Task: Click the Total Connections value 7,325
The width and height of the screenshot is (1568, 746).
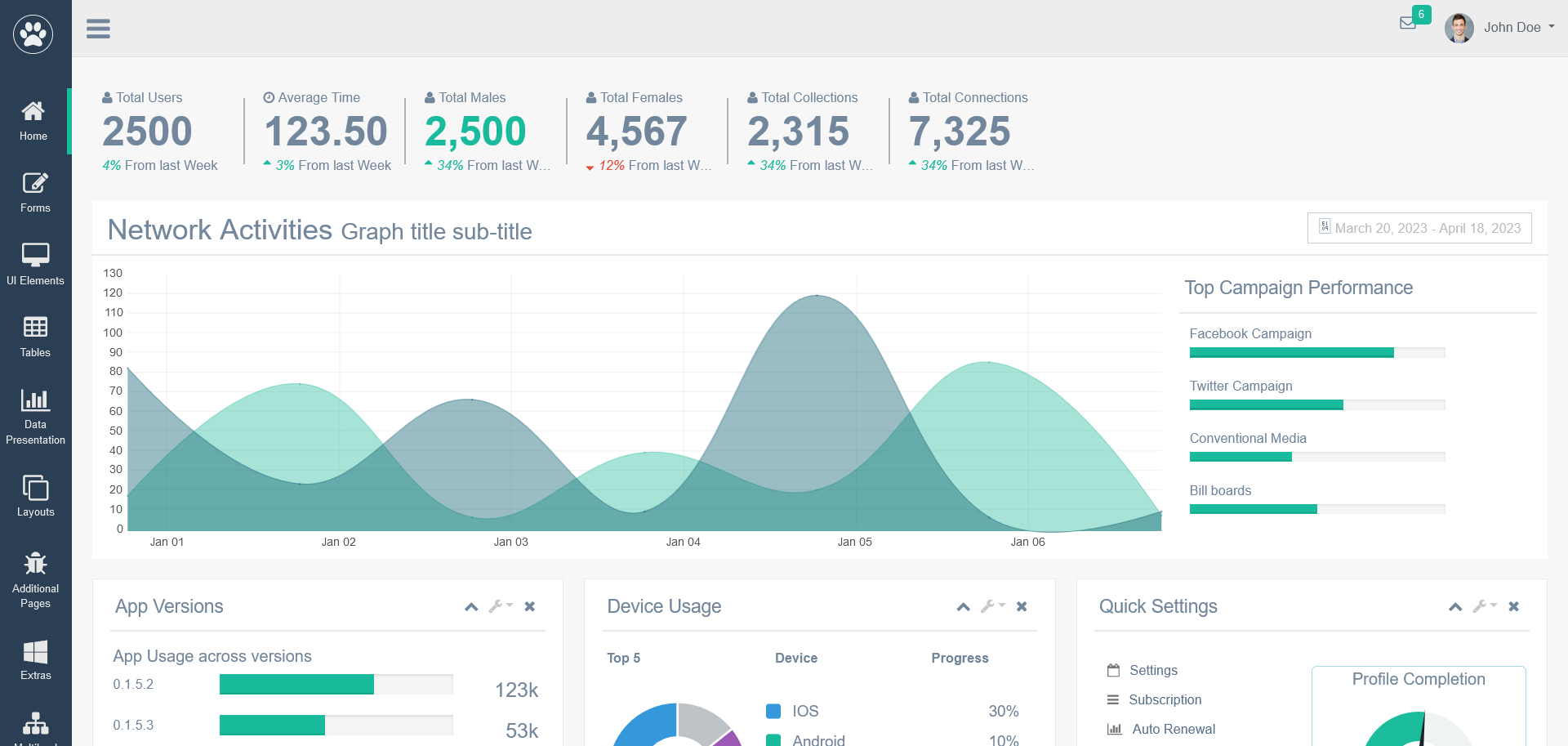Action: [x=960, y=132]
